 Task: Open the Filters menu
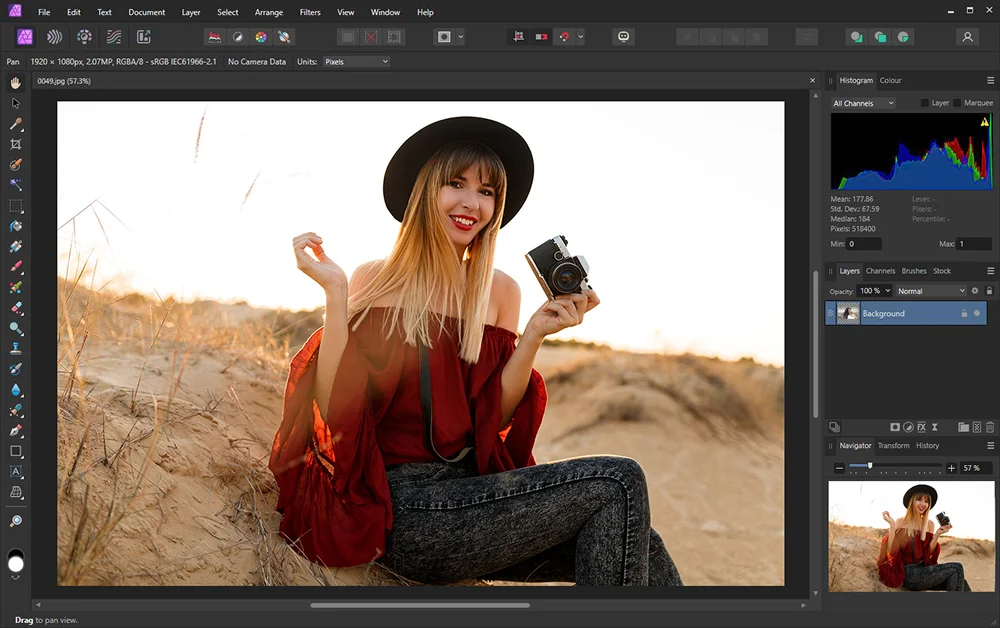[310, 13]
